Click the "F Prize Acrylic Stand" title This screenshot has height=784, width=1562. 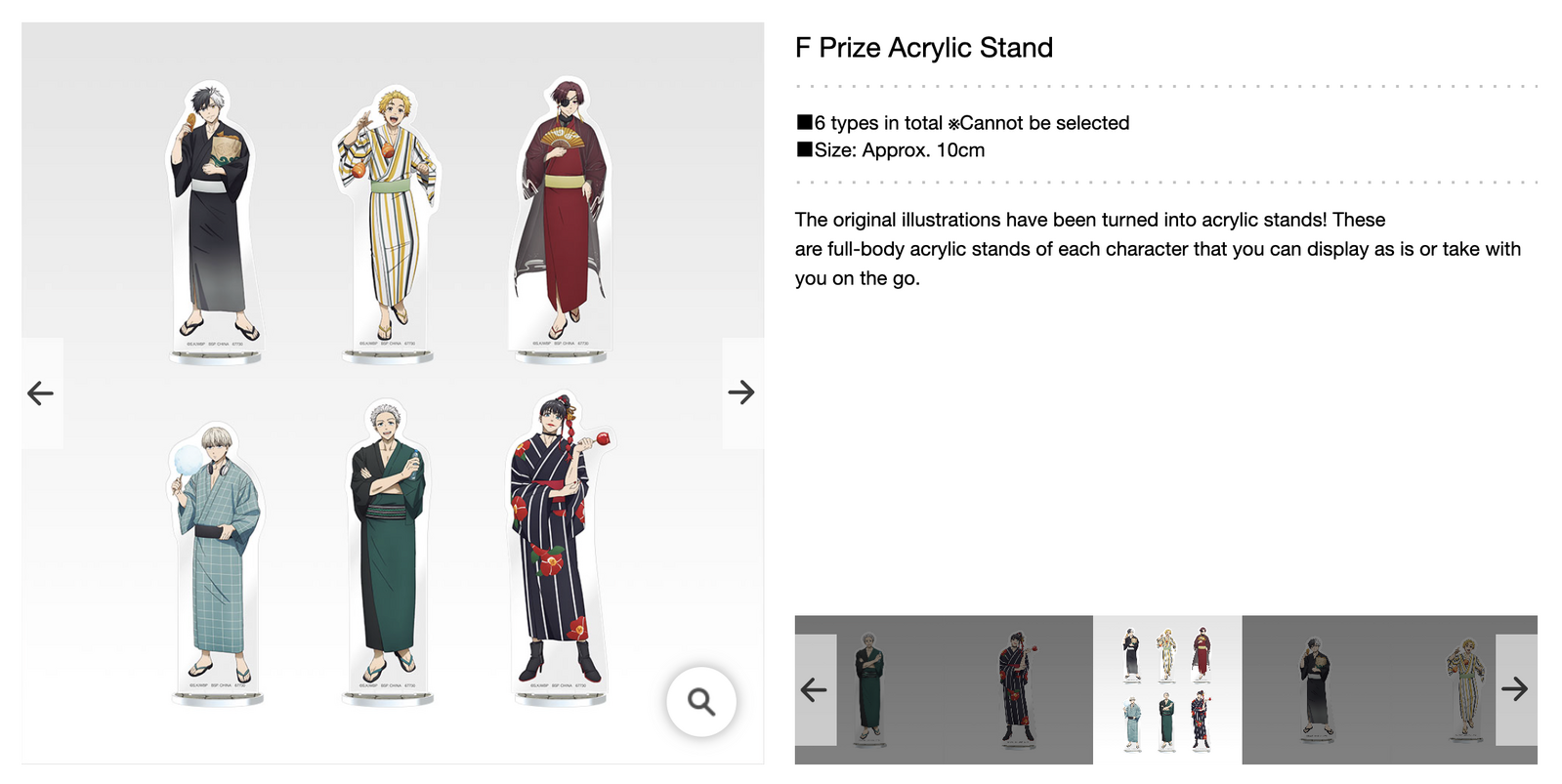923,48
